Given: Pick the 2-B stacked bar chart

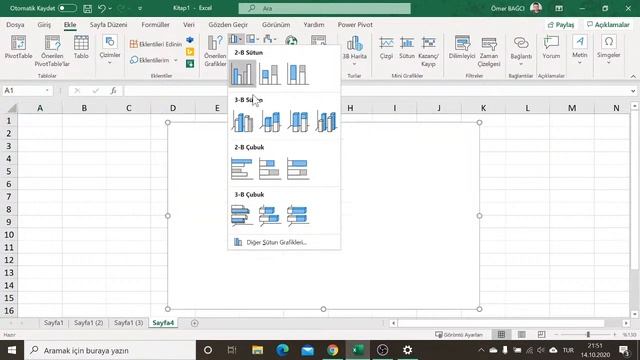Looking at the screenshot, I should (x=270, y=169).
